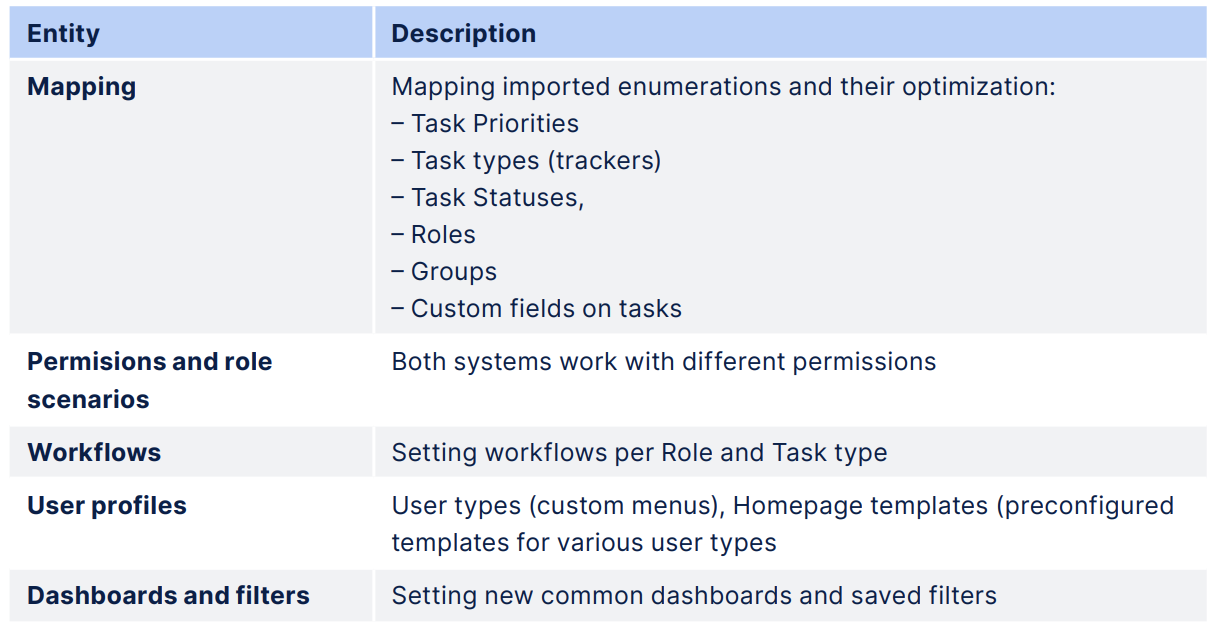Click the Mapping imported enumerations line
This screenshot has width=1212, height=622.
click(722, 87)
